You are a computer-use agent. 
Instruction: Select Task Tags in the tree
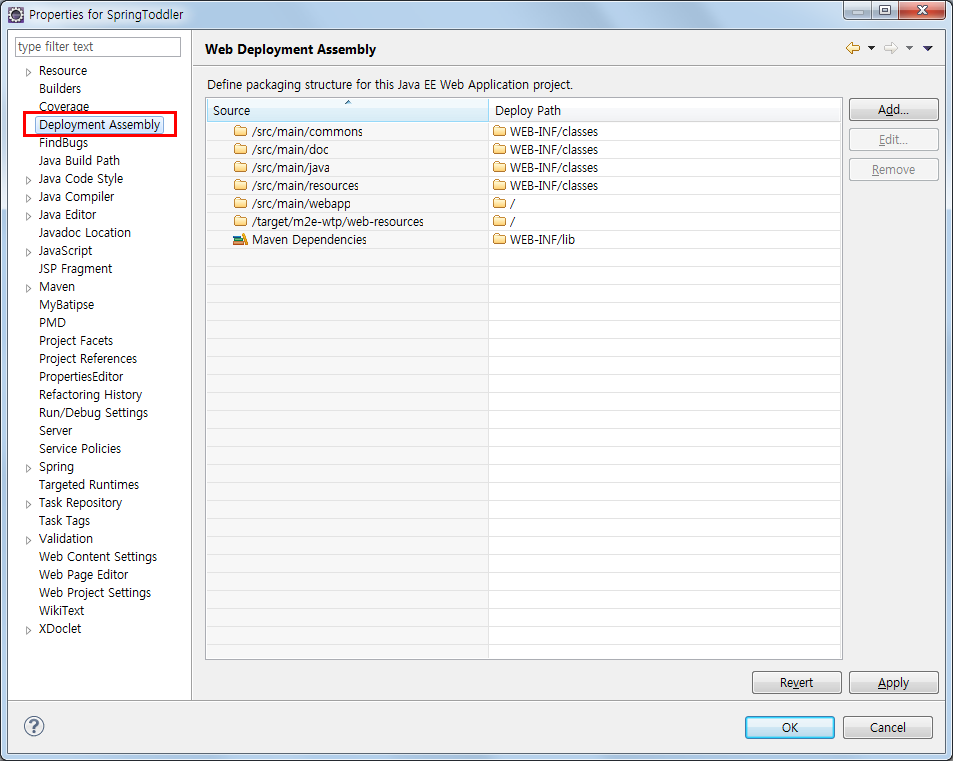(x=64, y=520)
